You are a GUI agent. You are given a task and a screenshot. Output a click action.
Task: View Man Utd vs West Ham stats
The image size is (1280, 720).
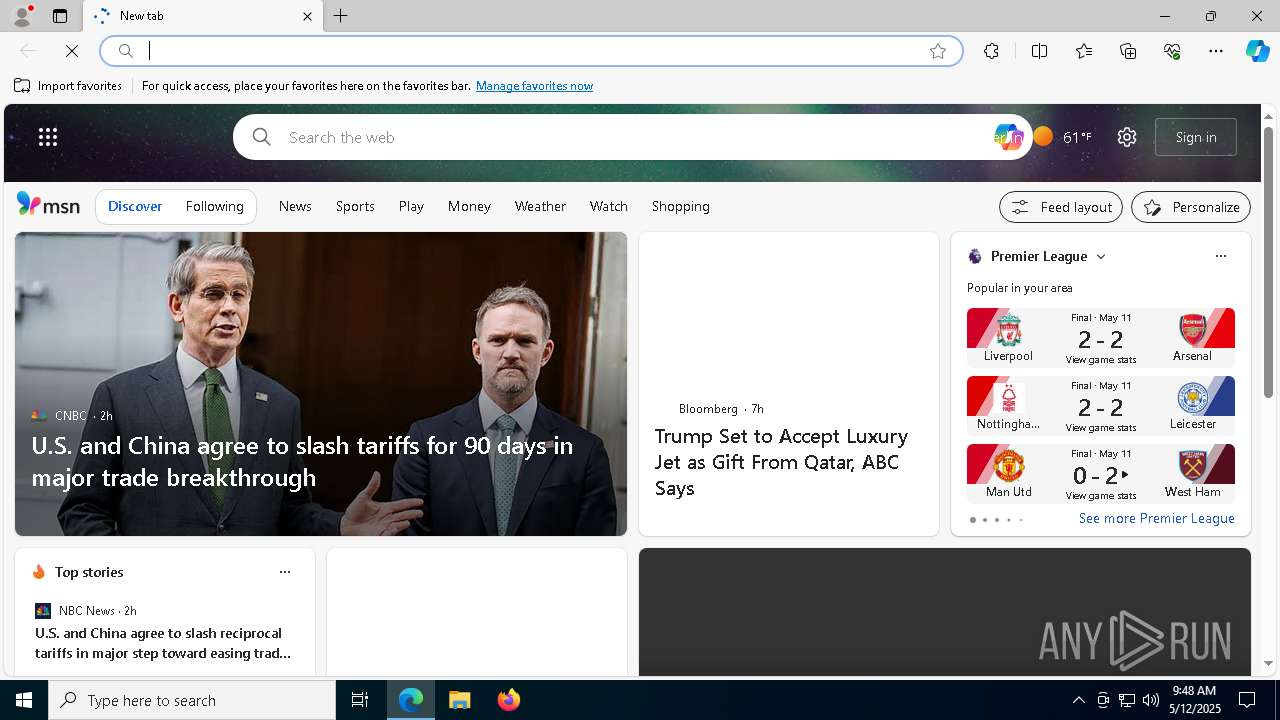pos(1101,495)
